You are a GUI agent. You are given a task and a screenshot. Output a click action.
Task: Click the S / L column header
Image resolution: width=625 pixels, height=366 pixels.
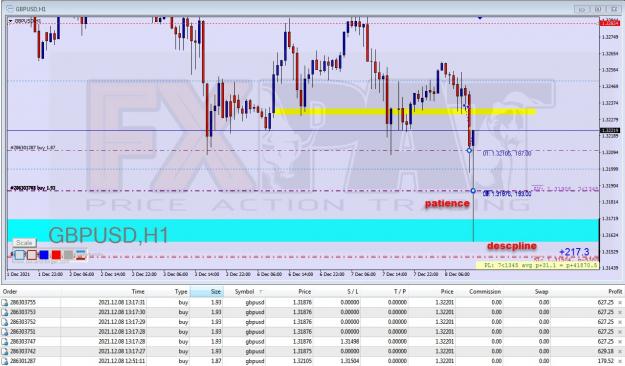pyautogui.click(x=352, y=292)
